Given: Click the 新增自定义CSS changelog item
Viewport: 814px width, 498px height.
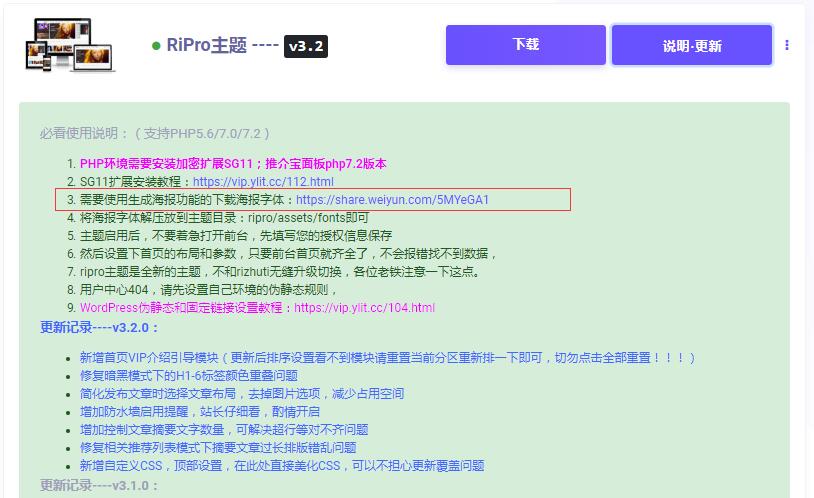Looking at the screenshot, I should pos(282,466).
